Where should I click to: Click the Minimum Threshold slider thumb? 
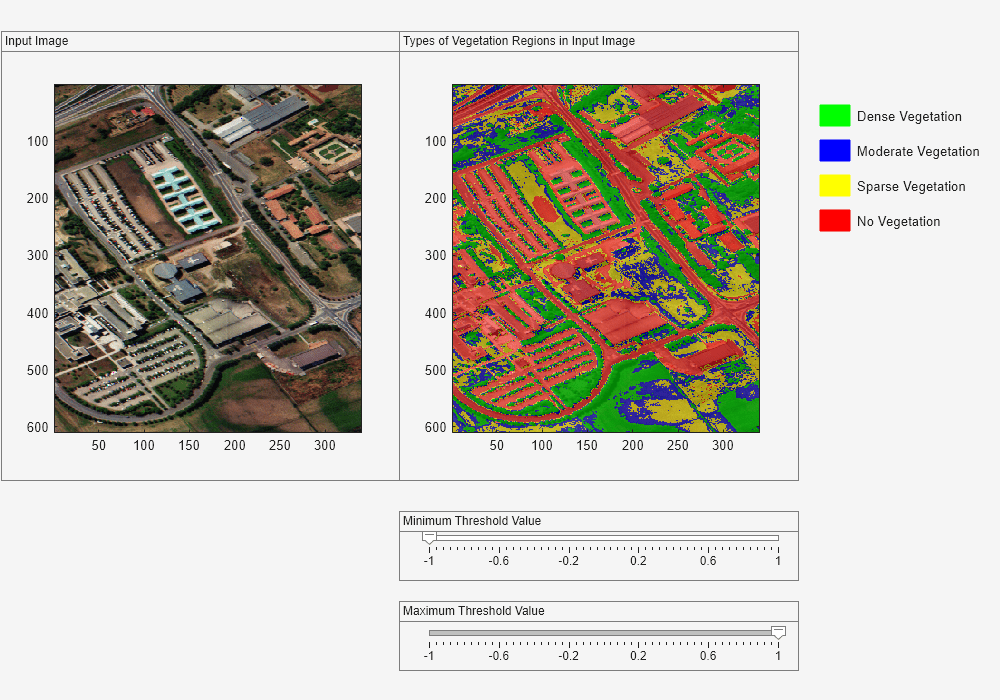pos(430,537)
